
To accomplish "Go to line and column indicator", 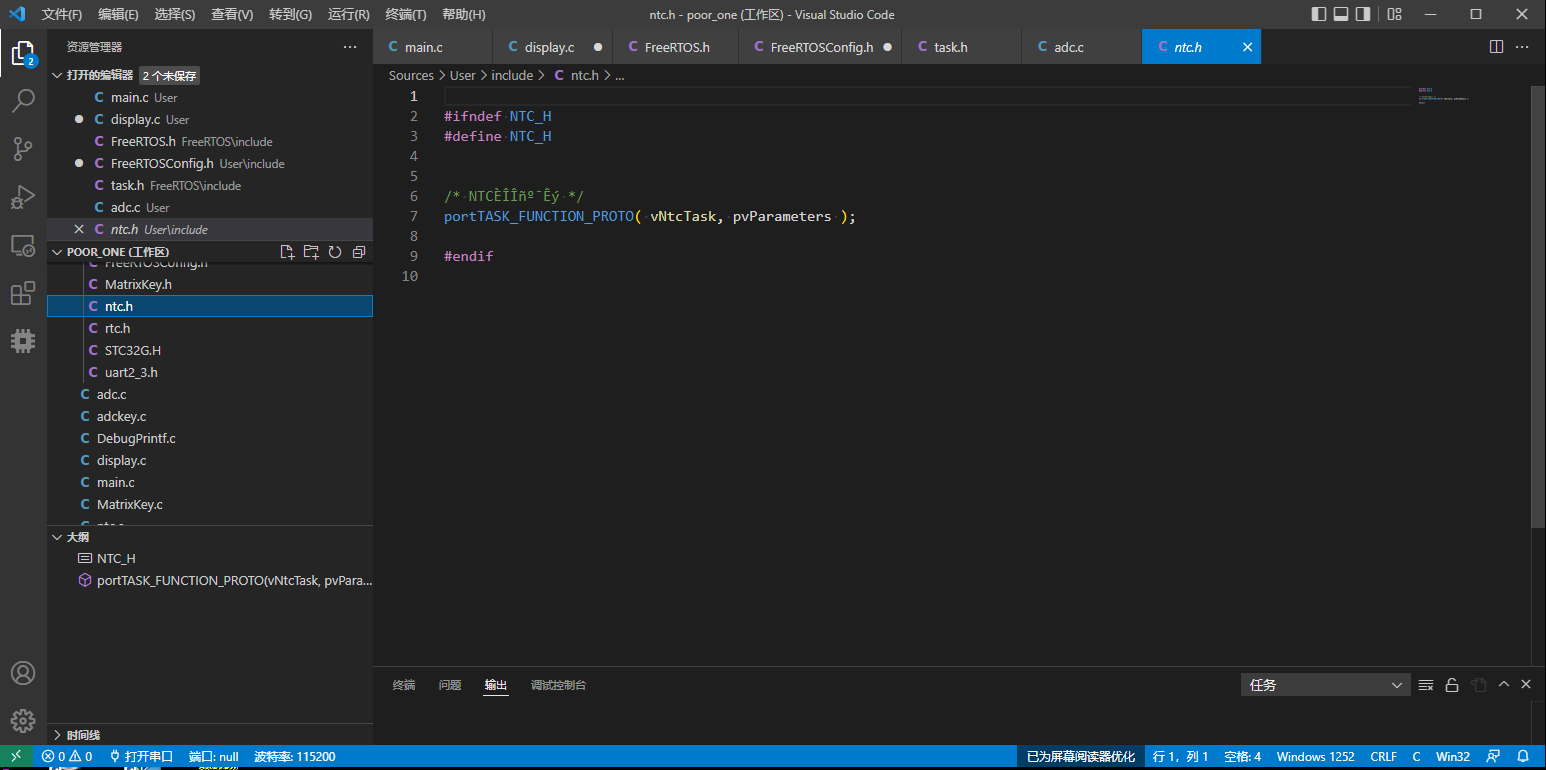I will tap(1181, 757).
